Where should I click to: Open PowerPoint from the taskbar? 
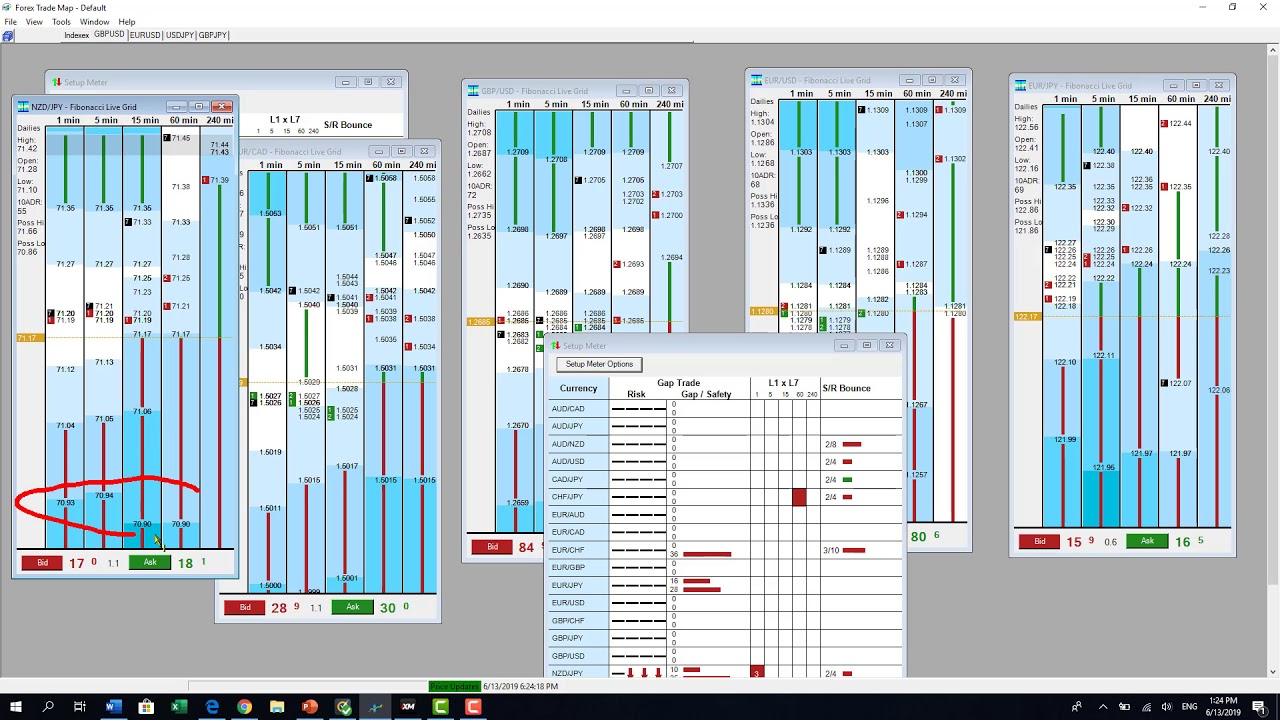pos(310,707)
